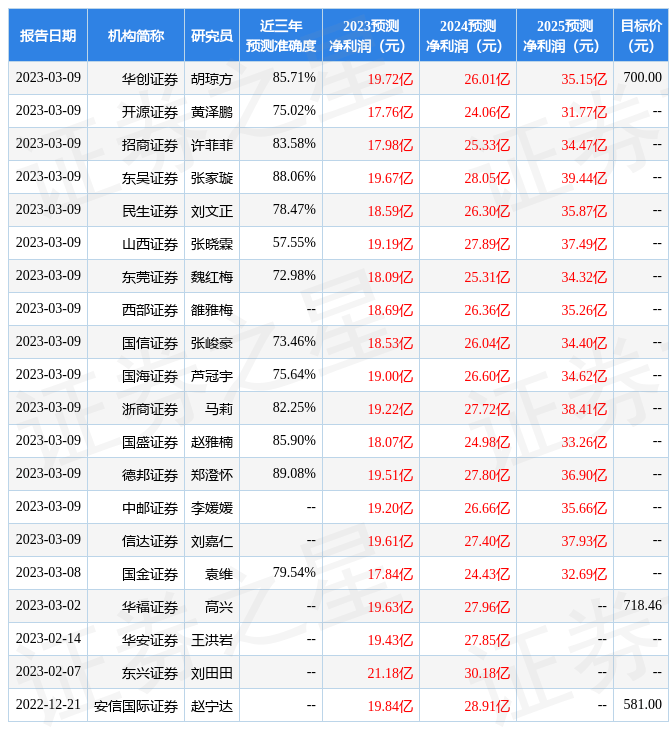Click the 581.00 target price cell
The image size is (669, 730).
[642, 704]
